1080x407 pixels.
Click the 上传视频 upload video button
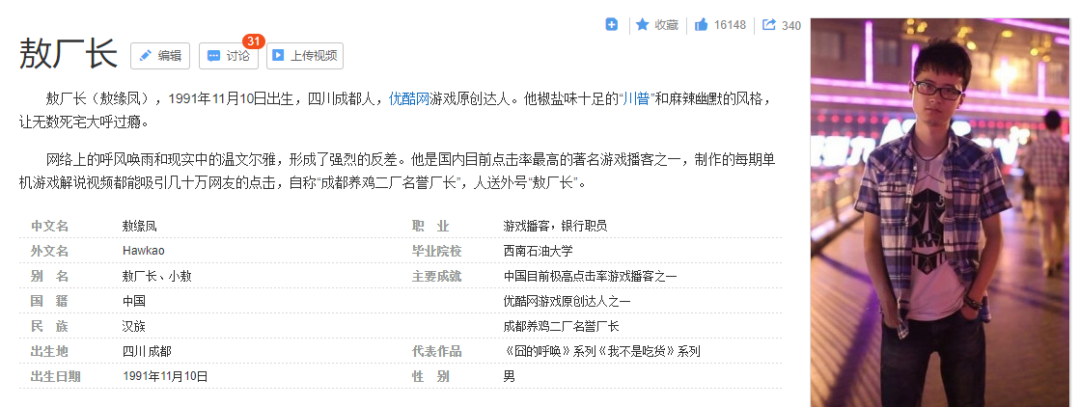[305, 56]
